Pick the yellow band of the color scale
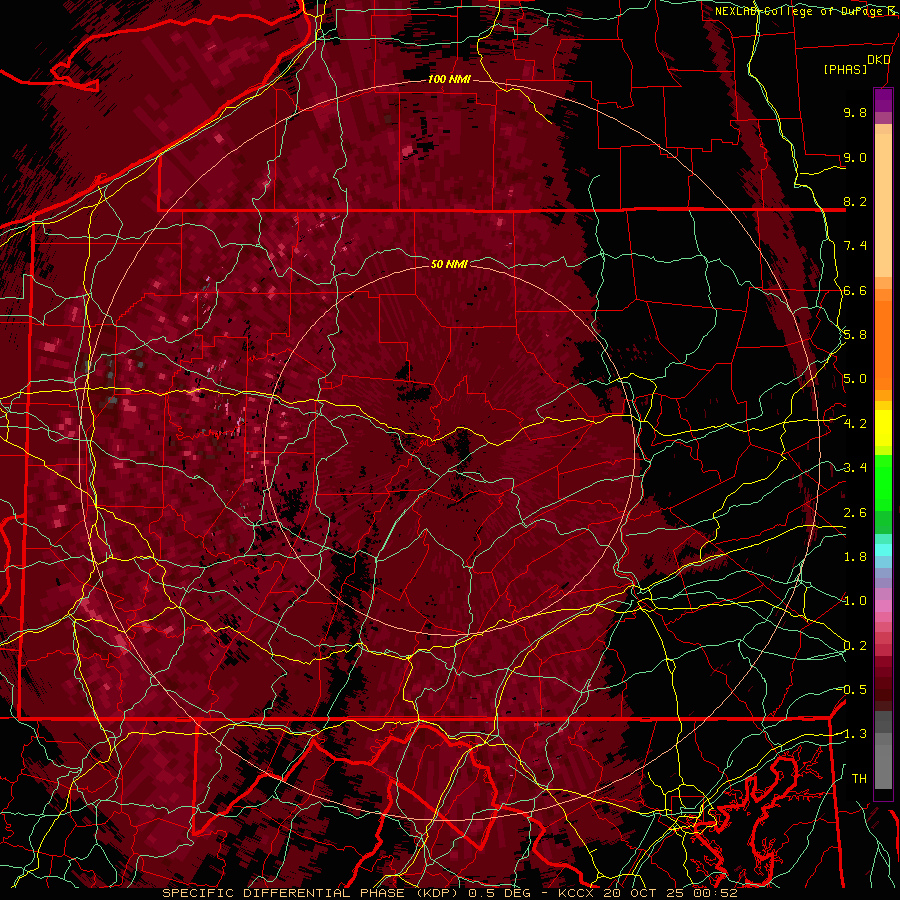This screenshot has height=900, width=900. click(x=883, y=428)
